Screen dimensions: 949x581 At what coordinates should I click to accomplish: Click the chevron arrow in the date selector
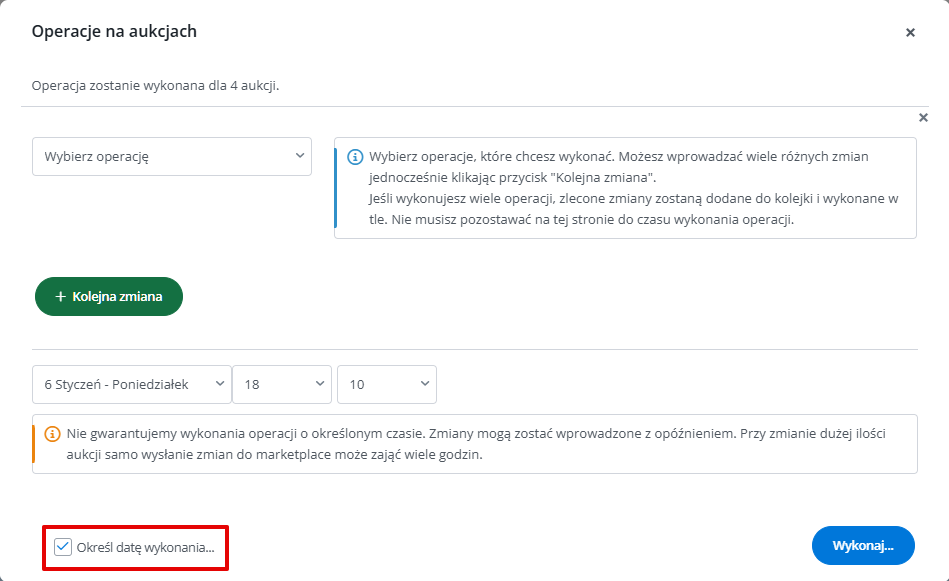click(220, 383)
